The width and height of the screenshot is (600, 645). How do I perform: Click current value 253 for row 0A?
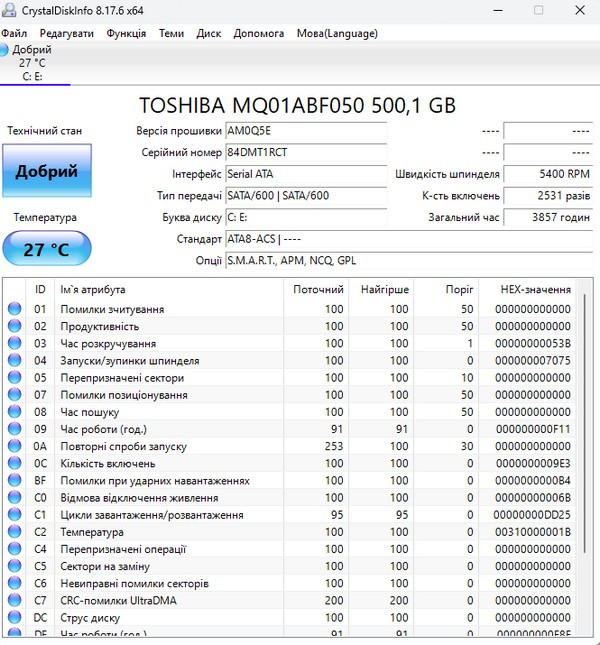coord(334,446)
